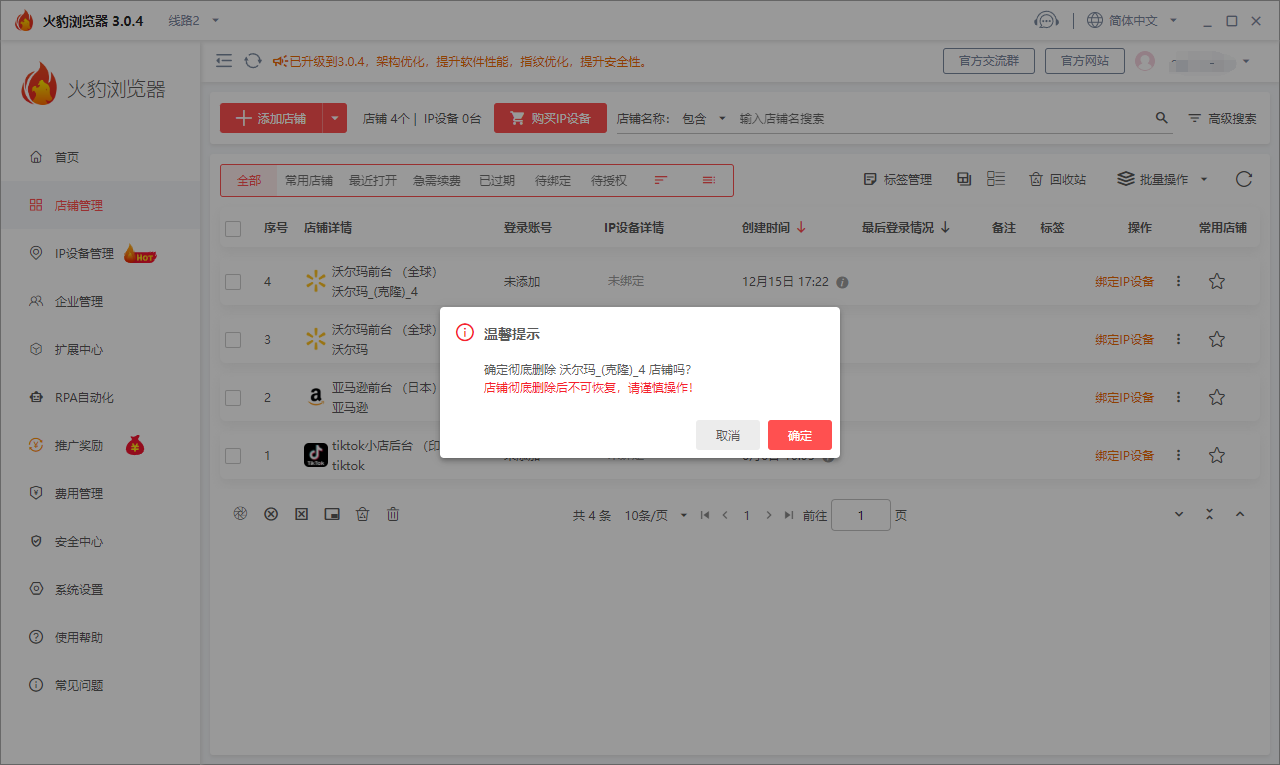The image size is (1280, 765).
Task: Check the box for store row 4
Action: (233, 282)
